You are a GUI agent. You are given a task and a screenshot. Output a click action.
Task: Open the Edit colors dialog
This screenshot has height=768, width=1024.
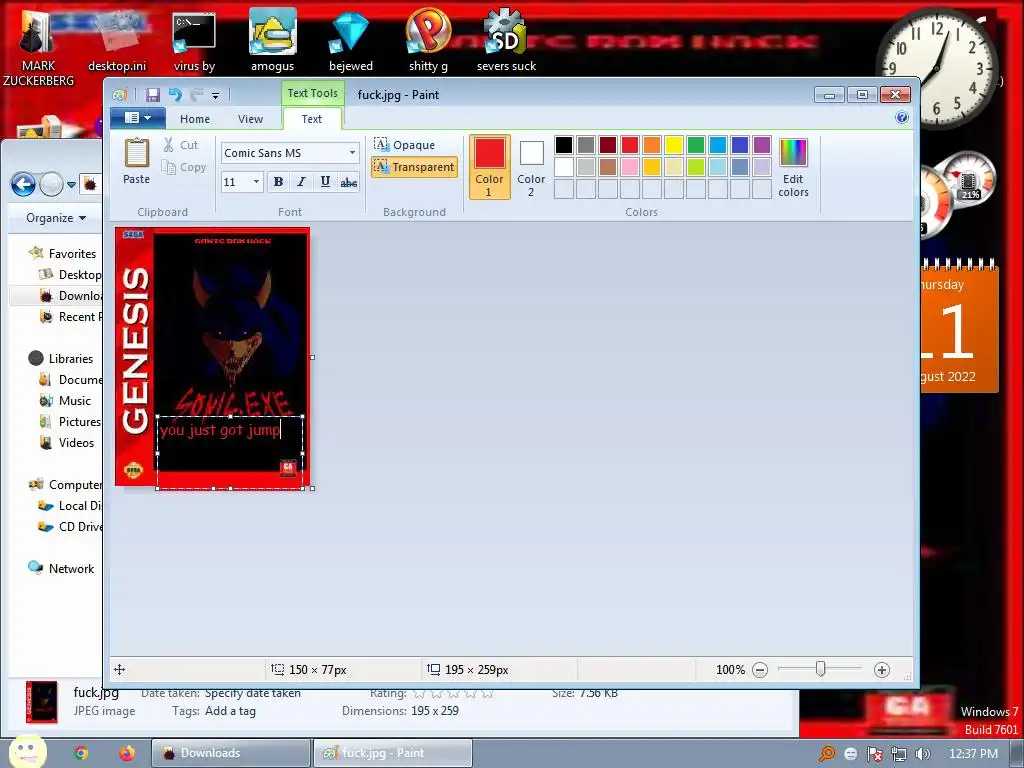tap(793, 167)
